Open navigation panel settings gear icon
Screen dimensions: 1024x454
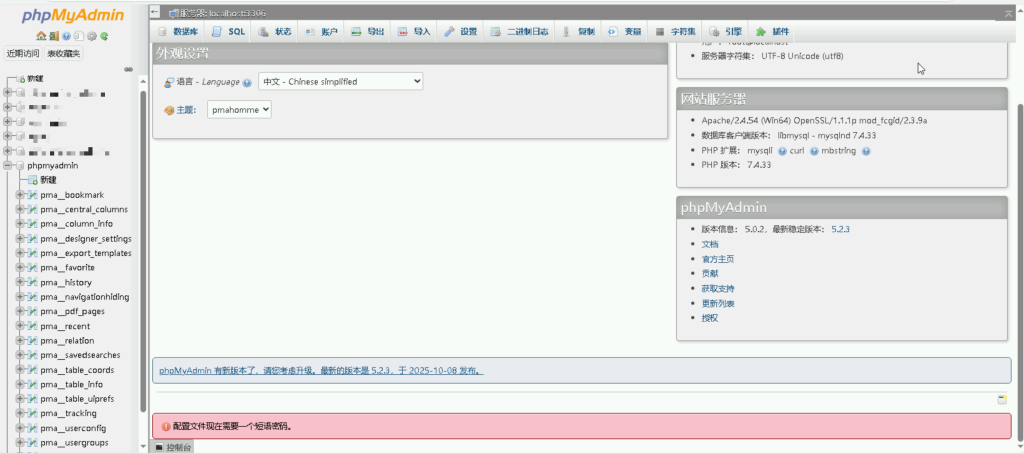click(92, 36)
